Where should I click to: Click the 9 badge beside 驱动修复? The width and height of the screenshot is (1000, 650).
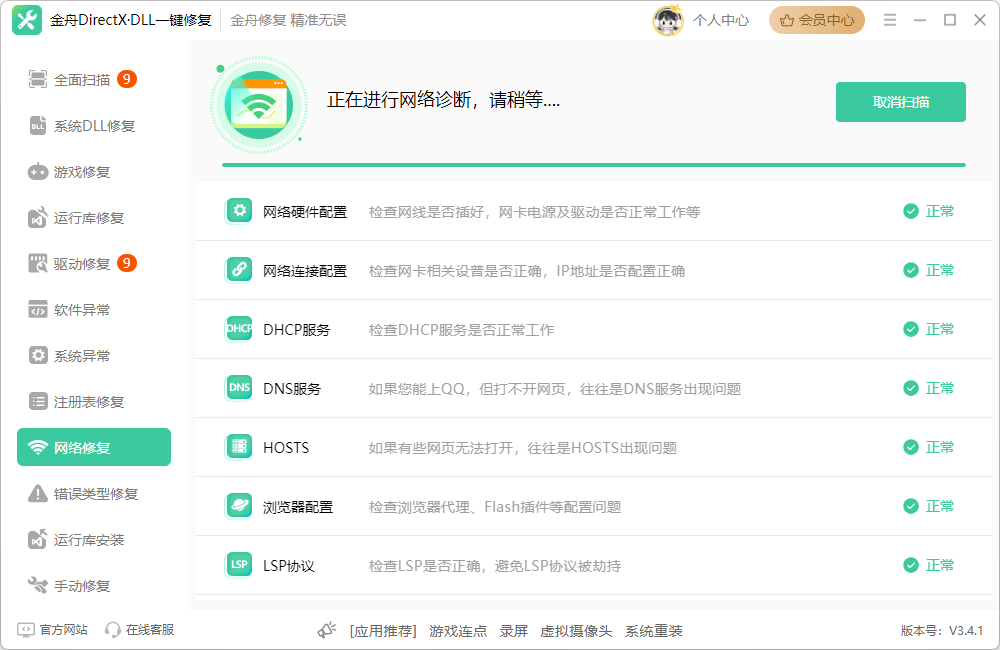[x=127, y=263]
